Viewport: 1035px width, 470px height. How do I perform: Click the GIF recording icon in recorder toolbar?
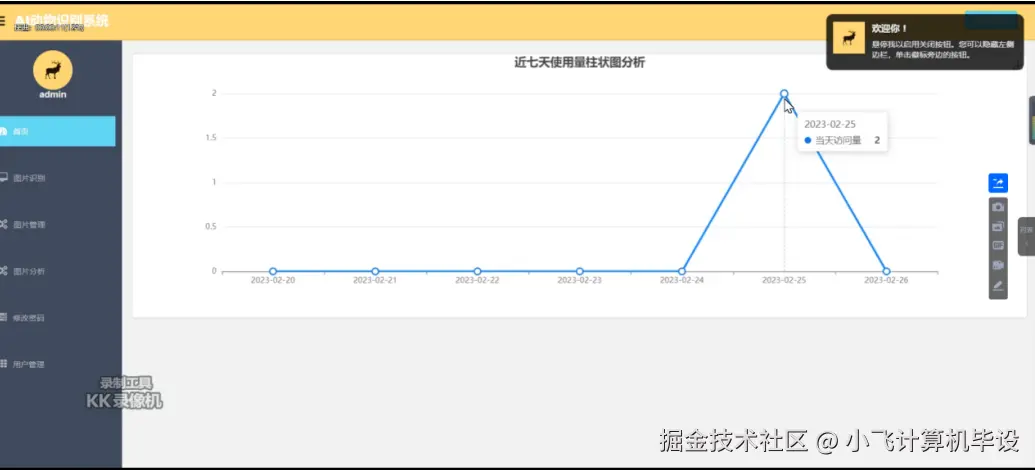[x=998, y=245]
